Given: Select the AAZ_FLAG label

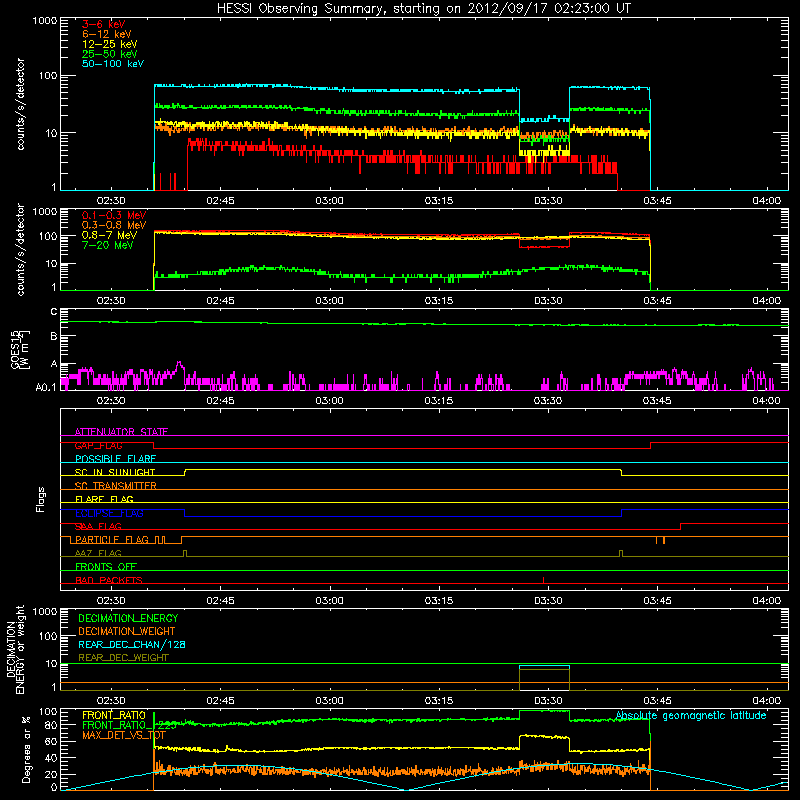Looking at the screenshot, I should [98, 554].
